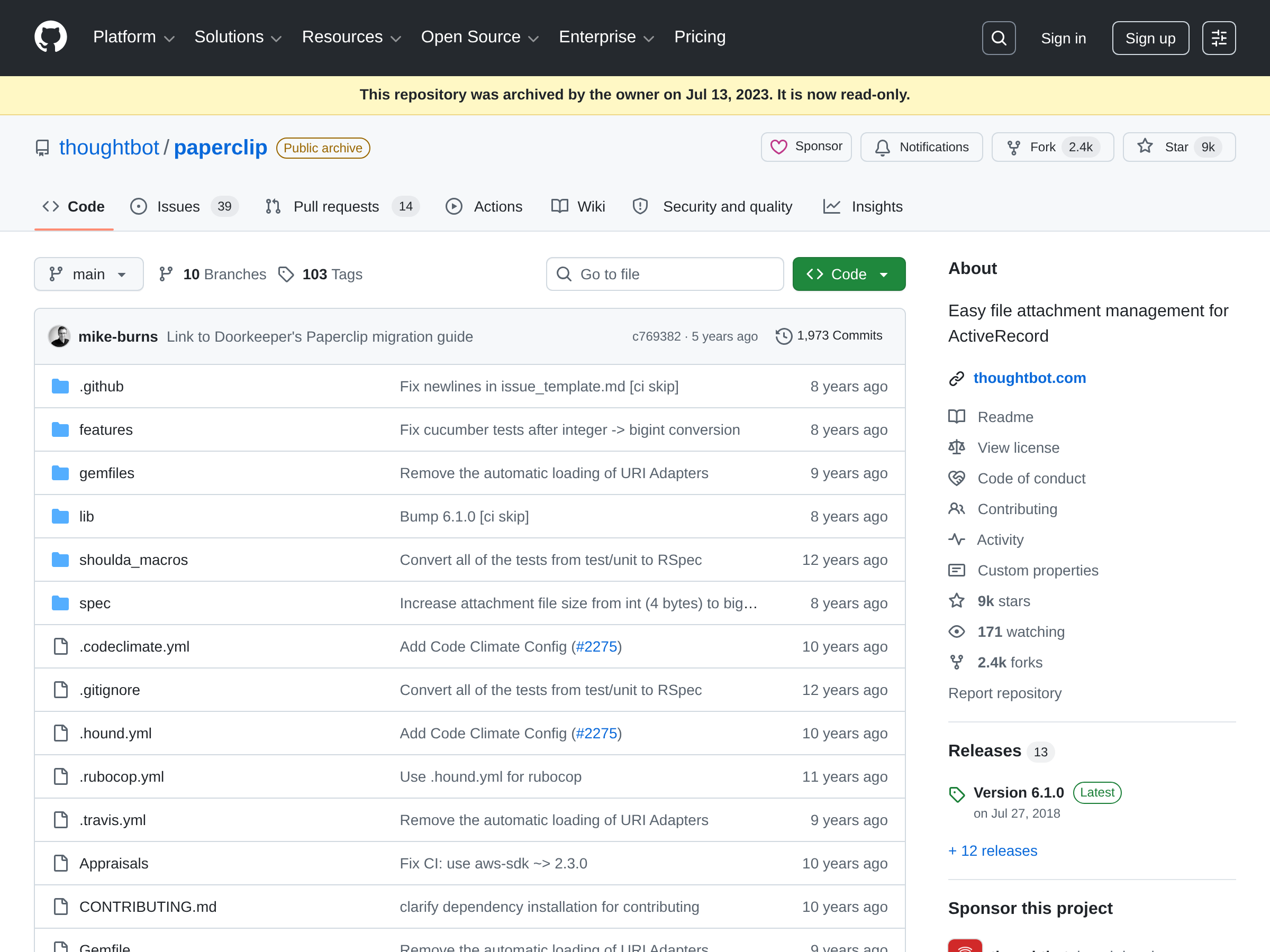Click the license scale icon
The image size is (1270, 952).
pyautogui.click(x=957, y=447)
